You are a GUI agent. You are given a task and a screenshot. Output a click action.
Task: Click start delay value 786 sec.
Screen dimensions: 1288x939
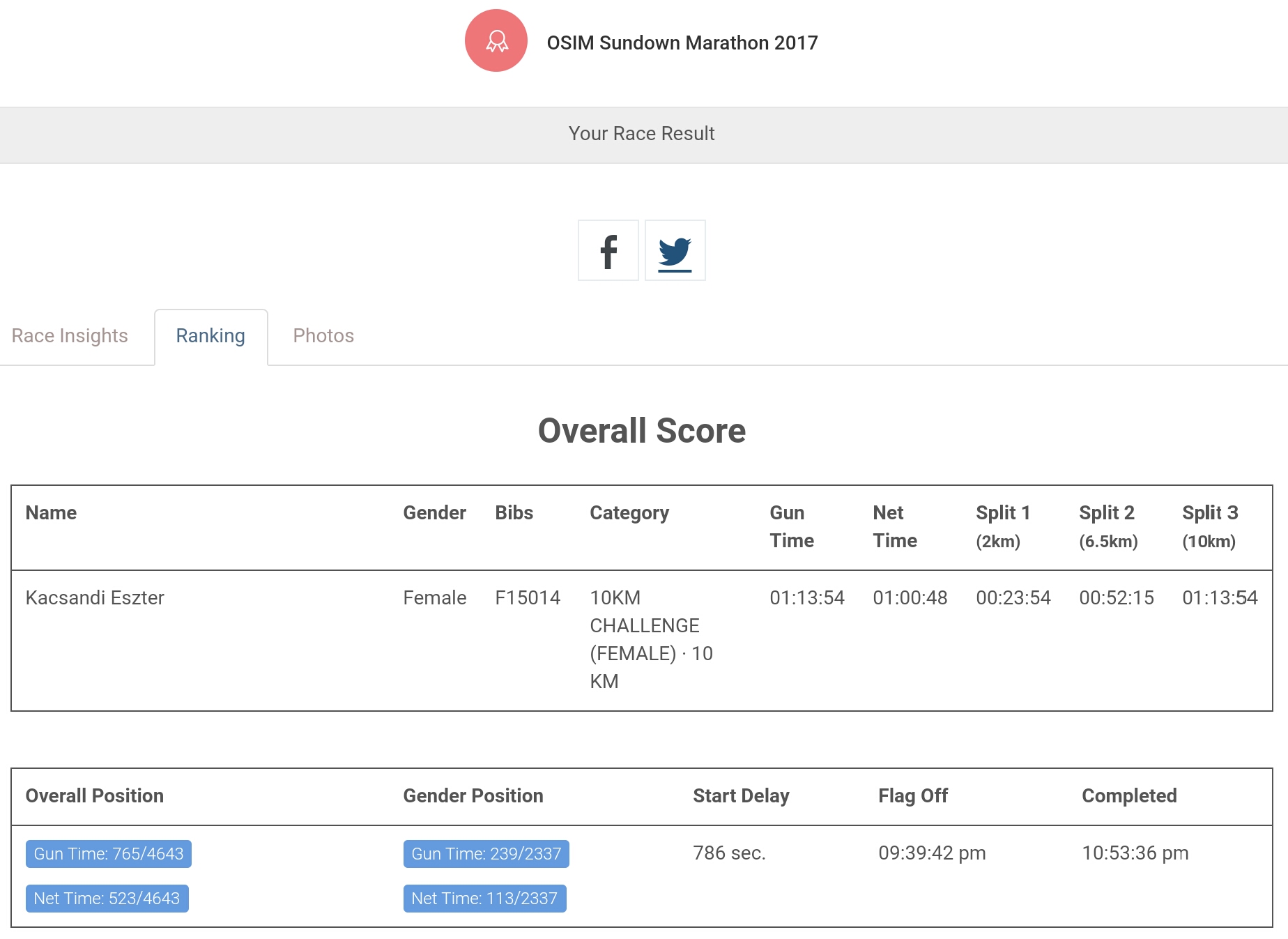[x=730, y=853]
